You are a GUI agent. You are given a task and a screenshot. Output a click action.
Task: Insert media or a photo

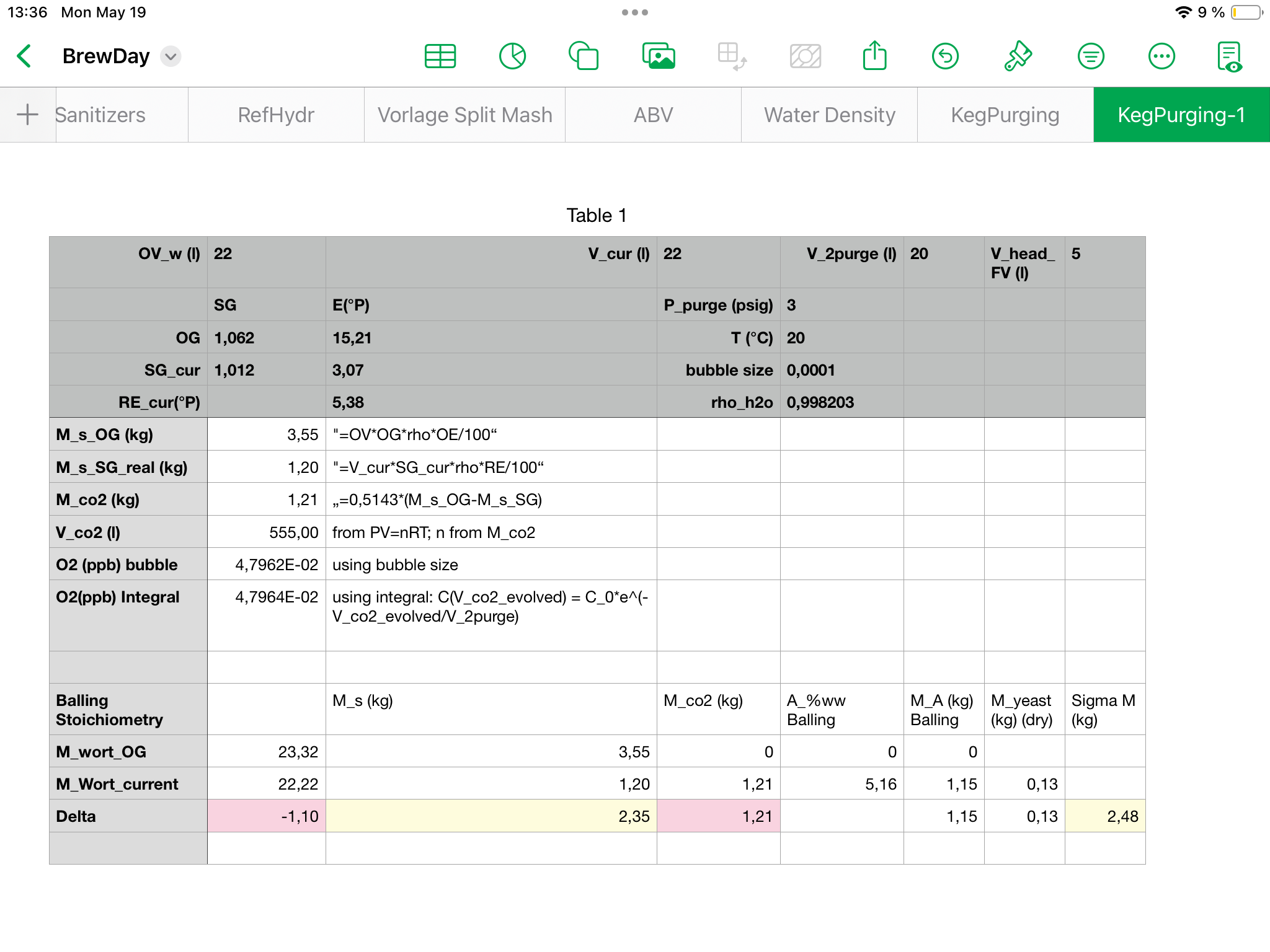659,56
